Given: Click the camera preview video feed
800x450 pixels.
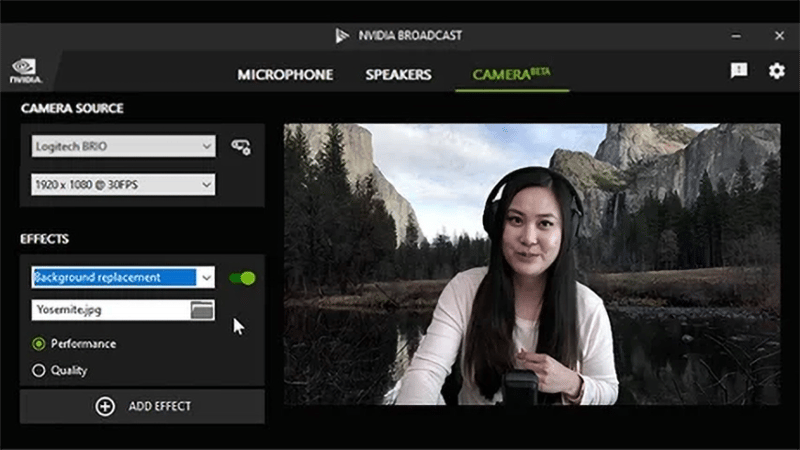Looking at the screenshot, I should tap(531, 264).
